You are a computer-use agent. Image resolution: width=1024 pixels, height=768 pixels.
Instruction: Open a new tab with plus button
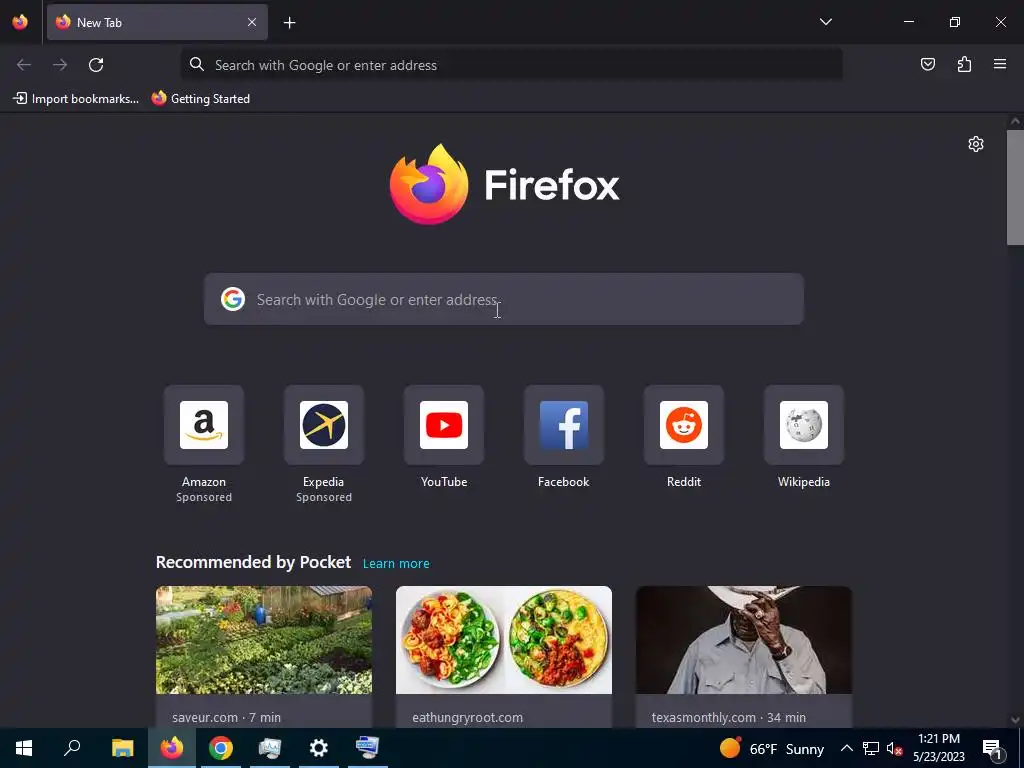pyautogui.click(x=289, y=23)
